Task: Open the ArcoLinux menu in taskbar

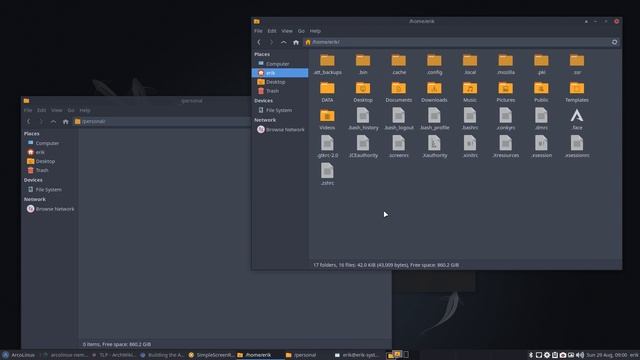Action: (x=19, y=355)
